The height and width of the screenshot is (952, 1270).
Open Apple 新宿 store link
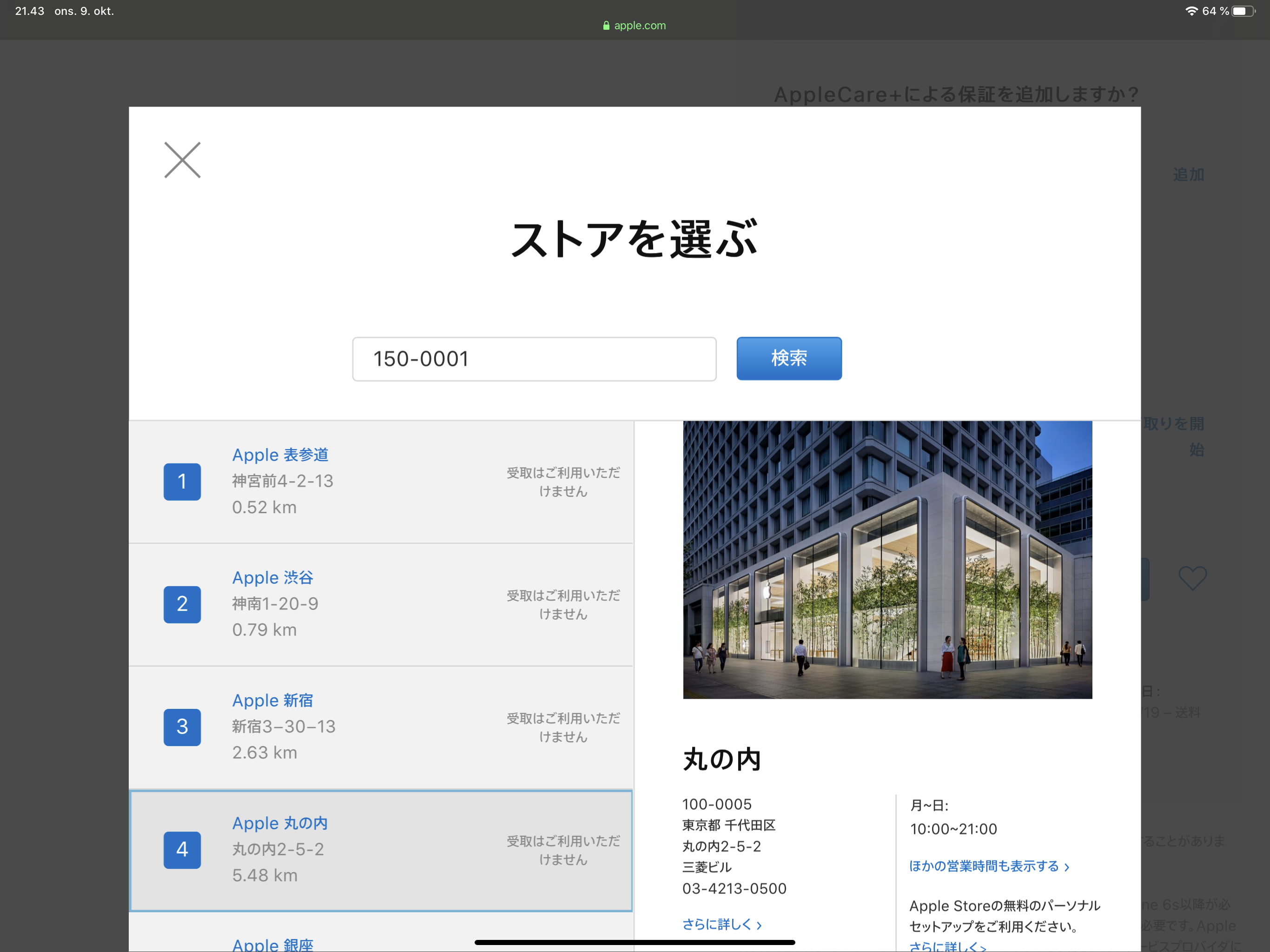[x=273, y=701]
